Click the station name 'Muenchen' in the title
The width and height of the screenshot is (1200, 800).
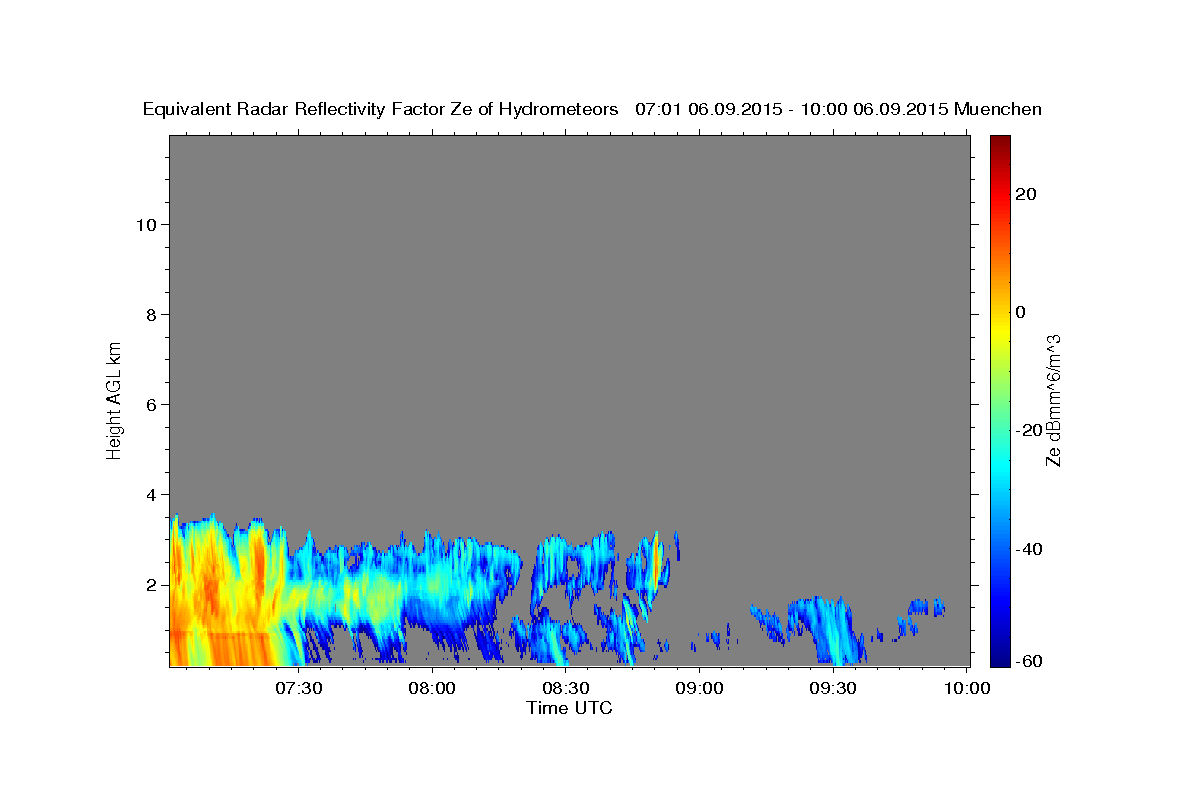click(999, 109)
